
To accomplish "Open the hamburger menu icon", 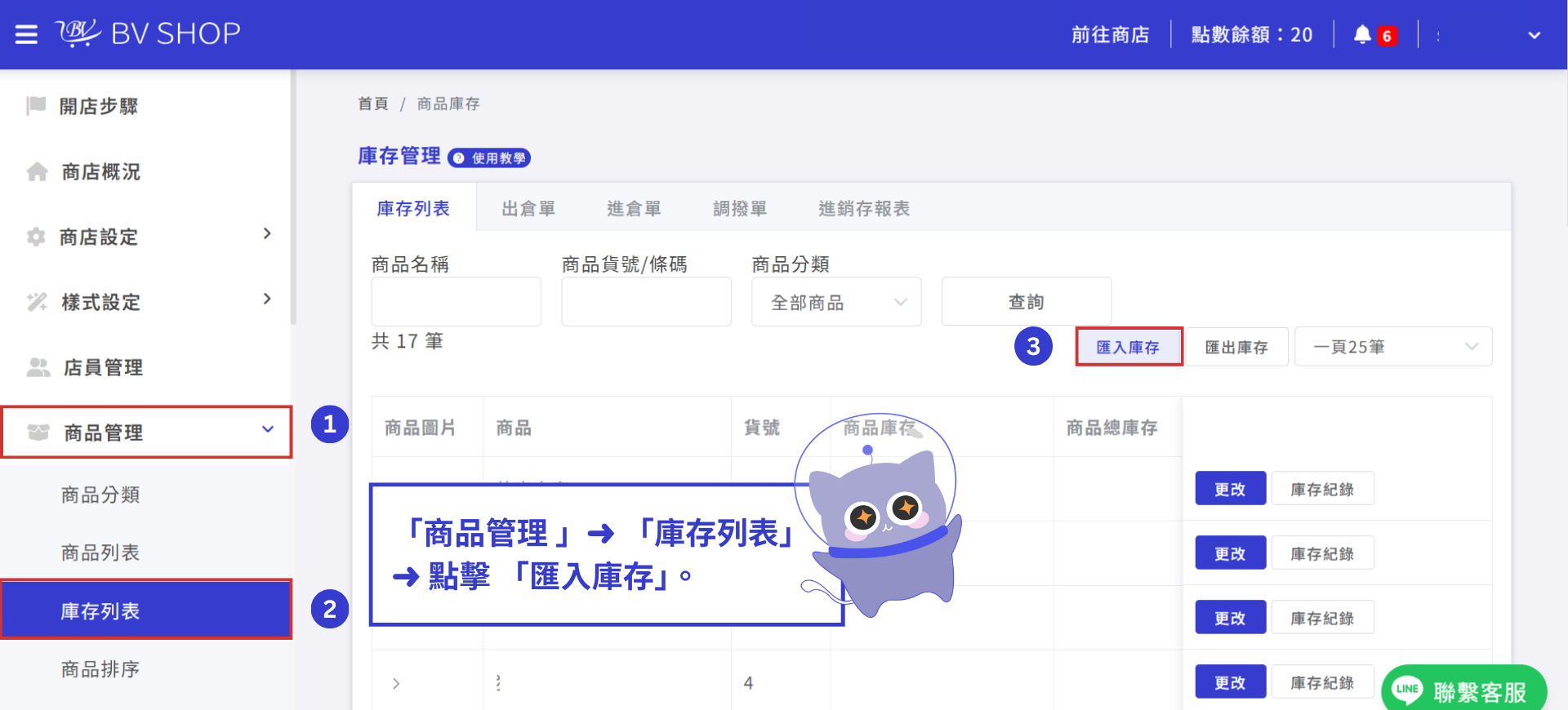I will coord(26,34).
